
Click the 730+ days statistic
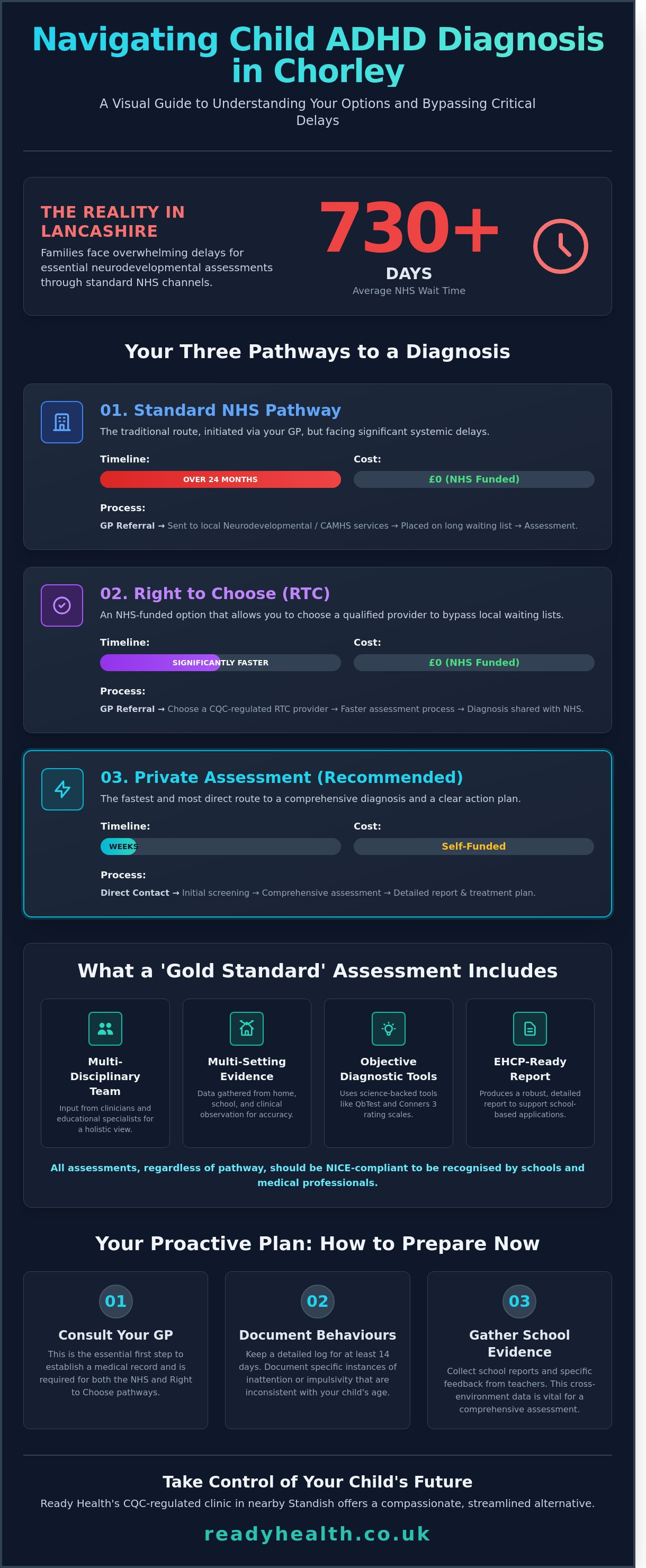[409, 229]
